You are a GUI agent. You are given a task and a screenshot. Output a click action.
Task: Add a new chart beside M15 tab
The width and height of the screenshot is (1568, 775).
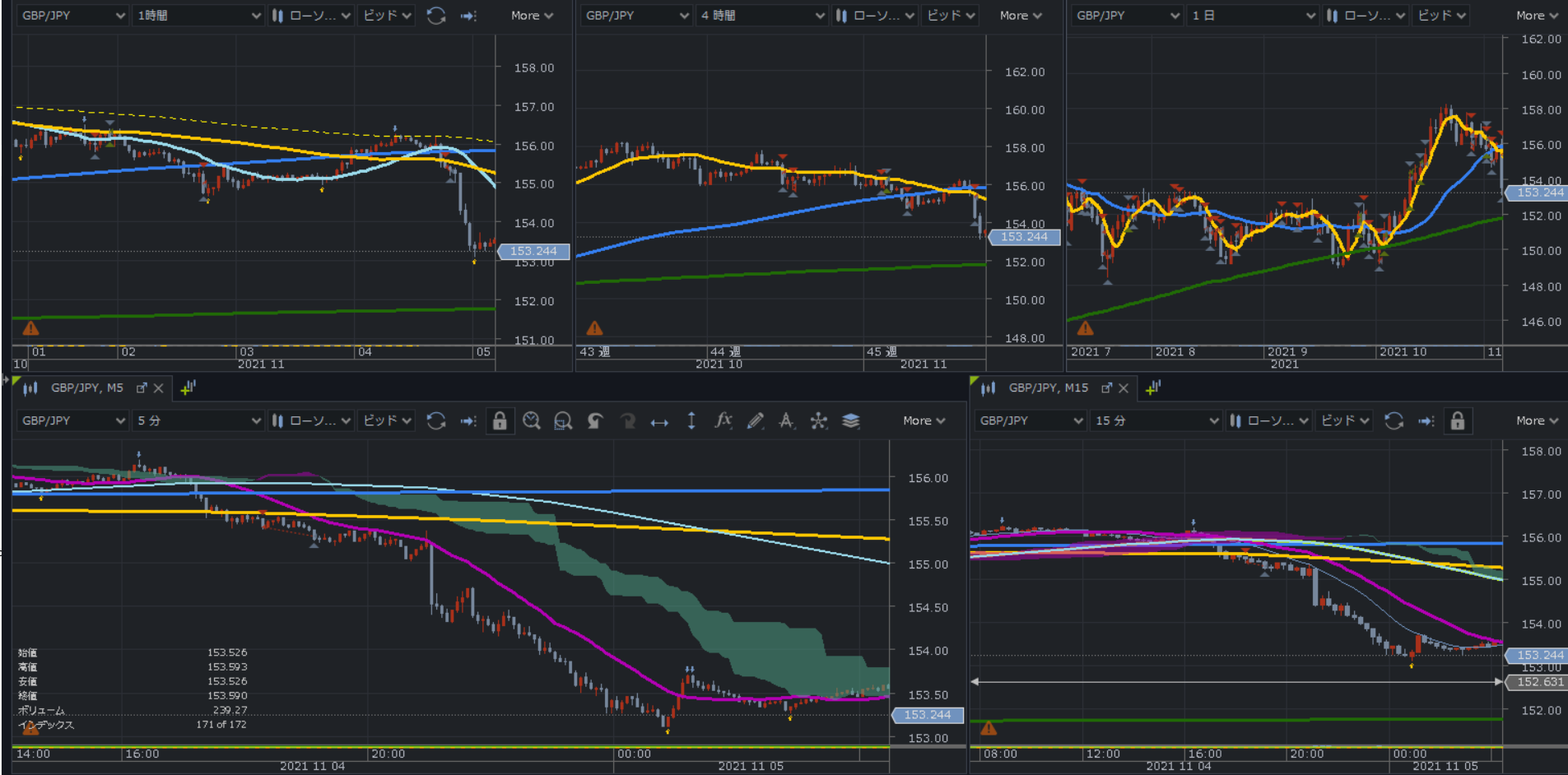pos(1152,387)
